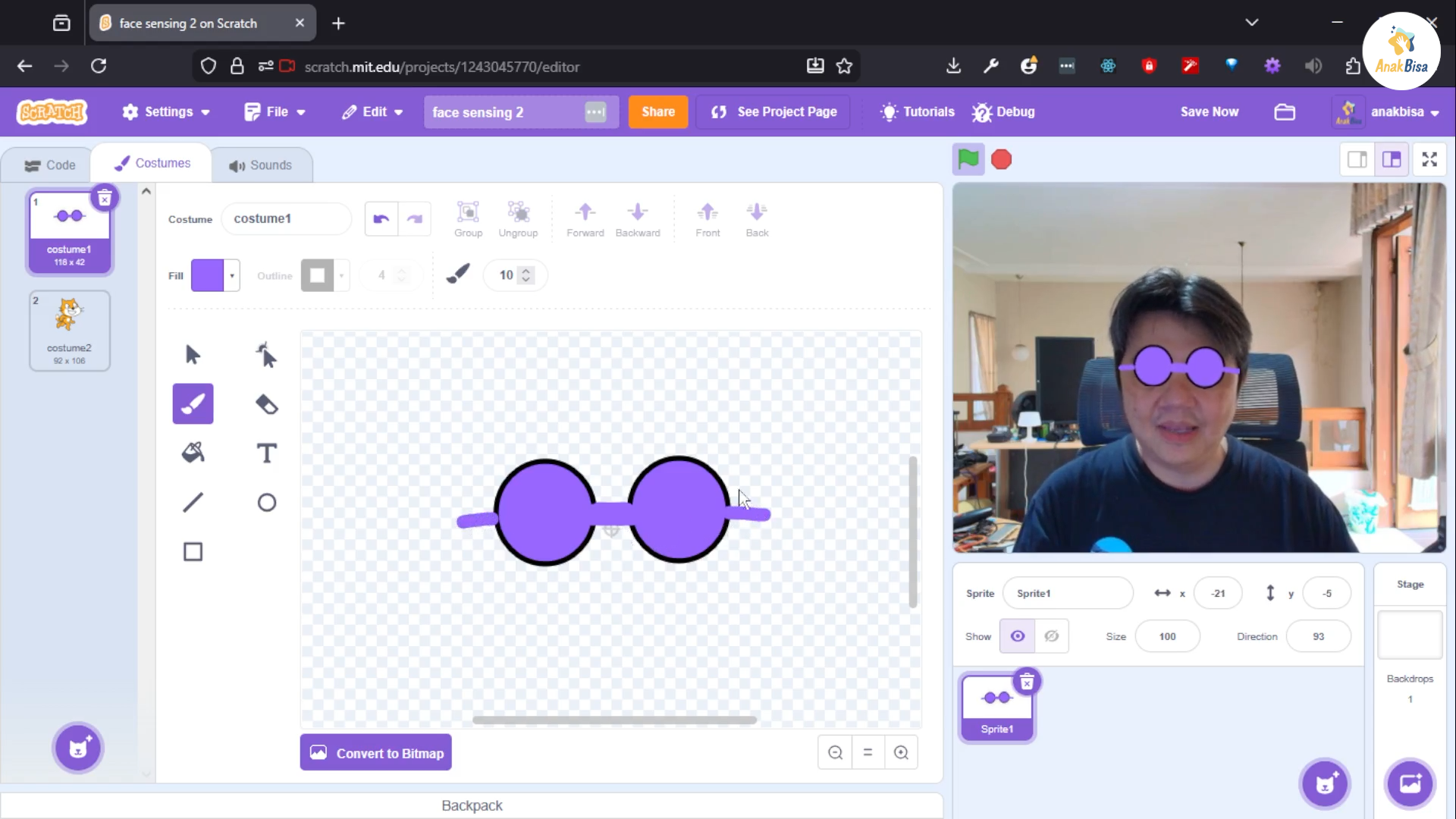
Task: Select the Fill bucket tool
Action: (193, 453)
